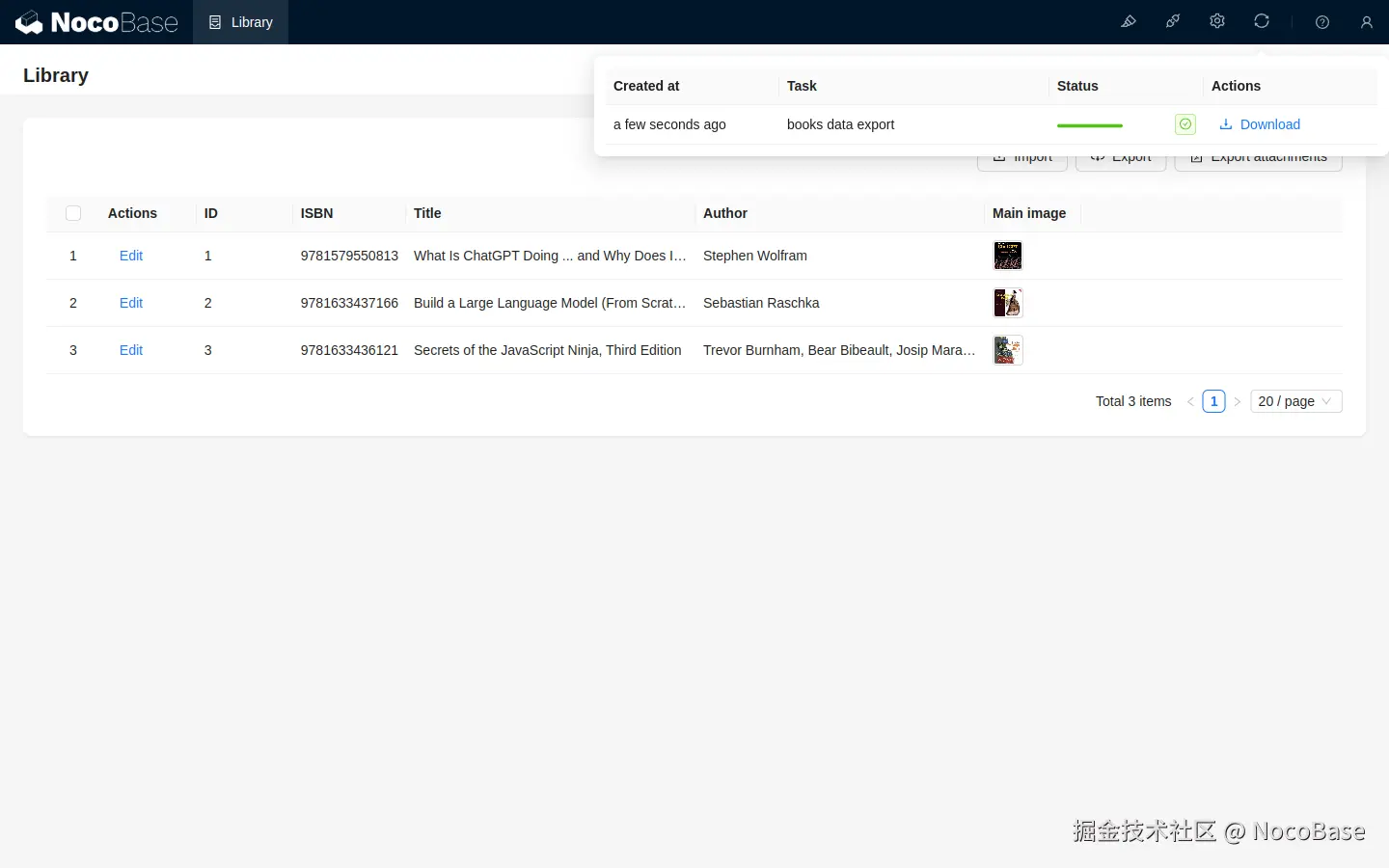Click the ISBN column header
This screenshot has height=868, width=1389.
coord(316,213)
